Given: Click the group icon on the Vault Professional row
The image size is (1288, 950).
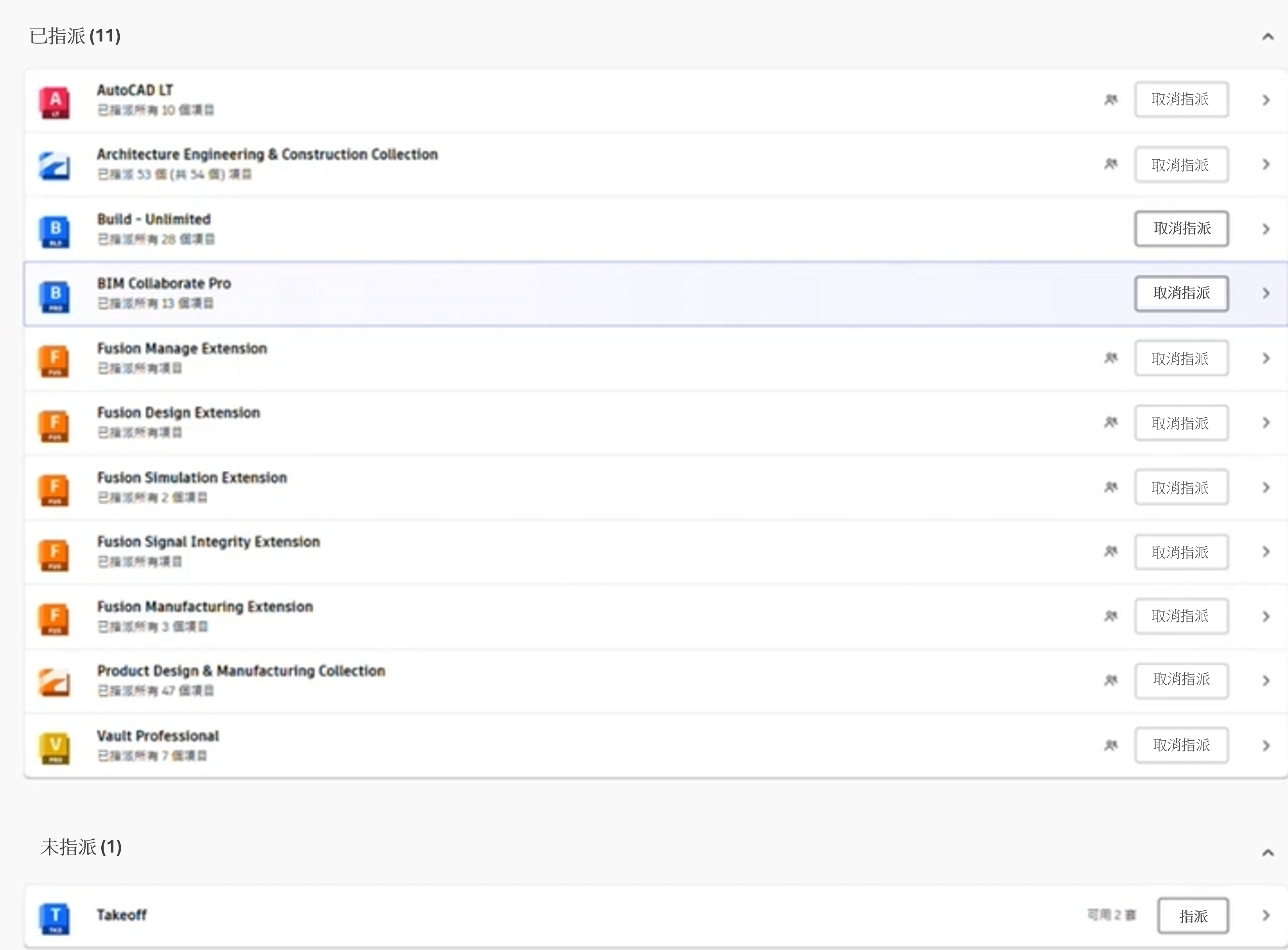Looking at the screenshot, I should [x=1111, y=746].
